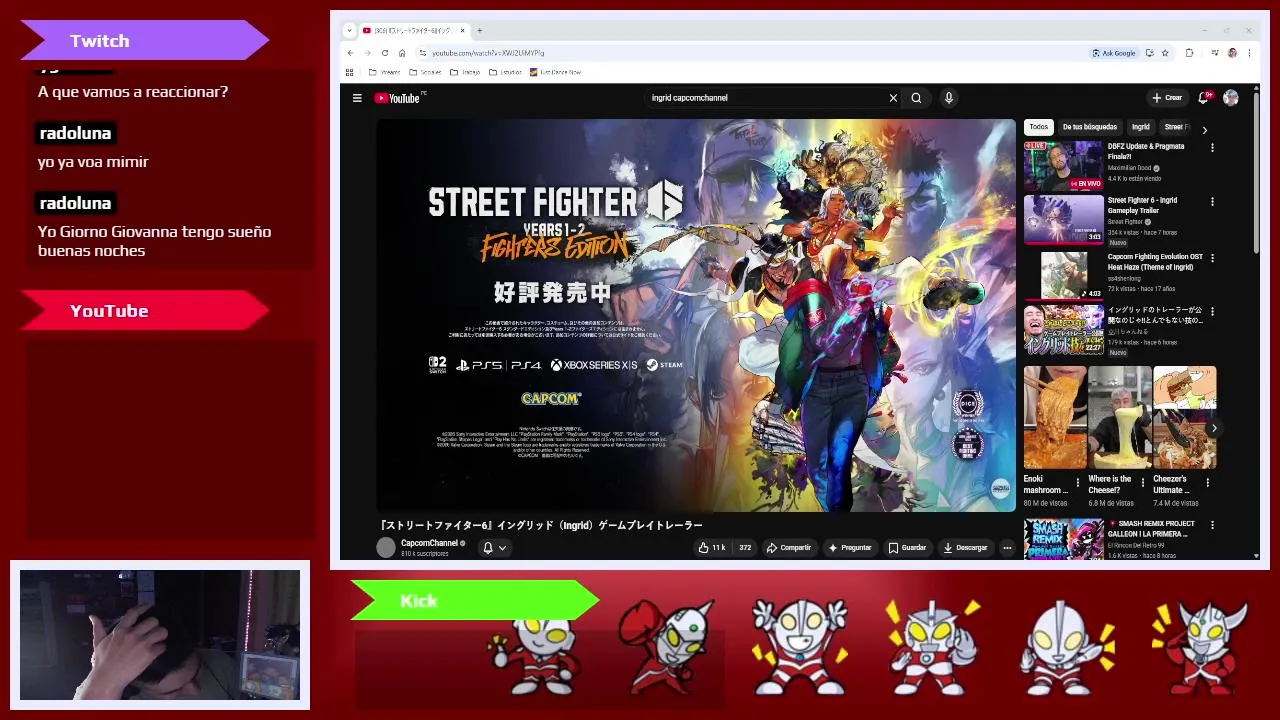Open the Chrome three-dot menu
The height and width of the screenshot is (720, 1280).
(x=1249, y=53)
